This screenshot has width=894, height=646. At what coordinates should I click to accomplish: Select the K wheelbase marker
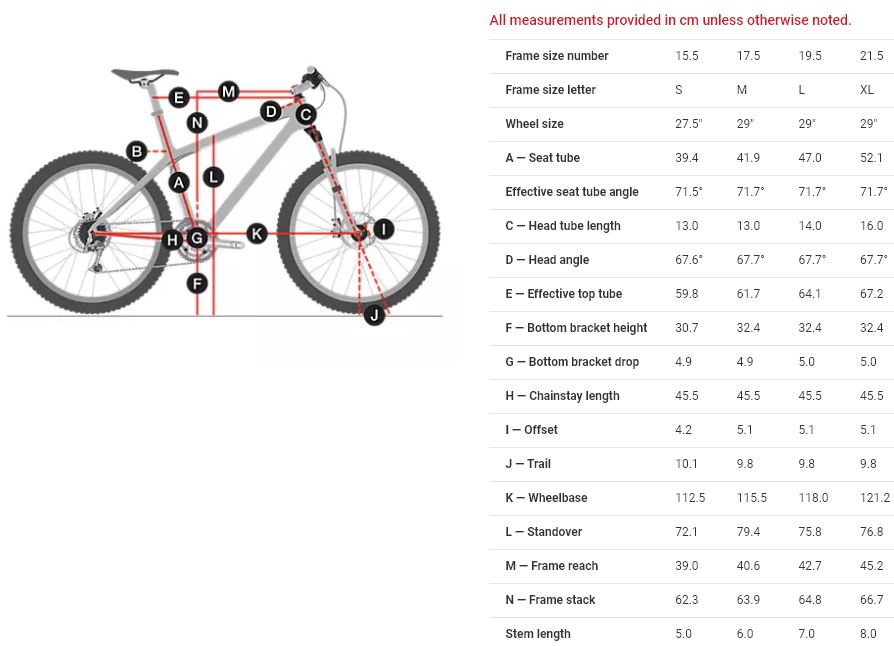pyautogui.click(x=257, y=234)
